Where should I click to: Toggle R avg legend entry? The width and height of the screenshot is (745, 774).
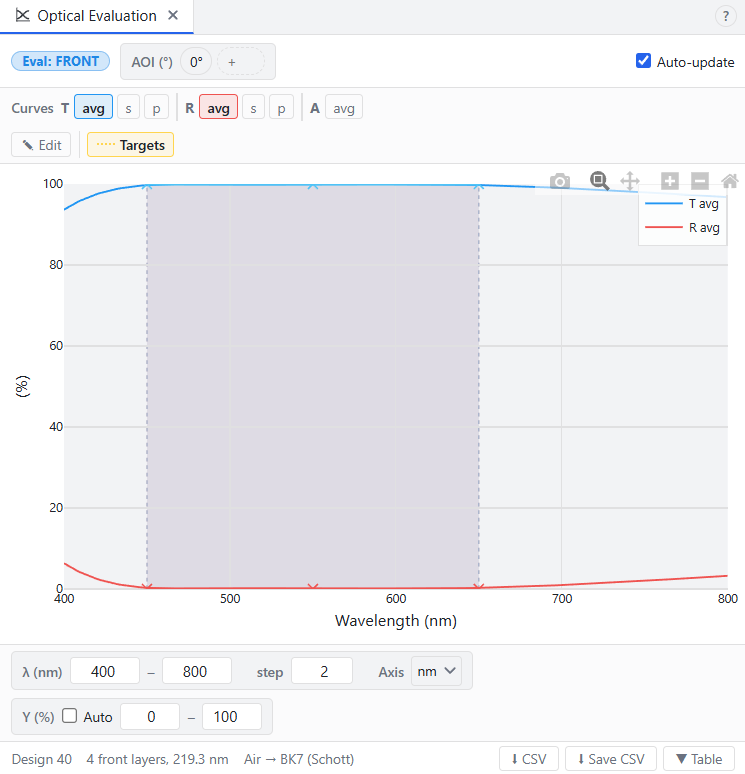[682, 228]
